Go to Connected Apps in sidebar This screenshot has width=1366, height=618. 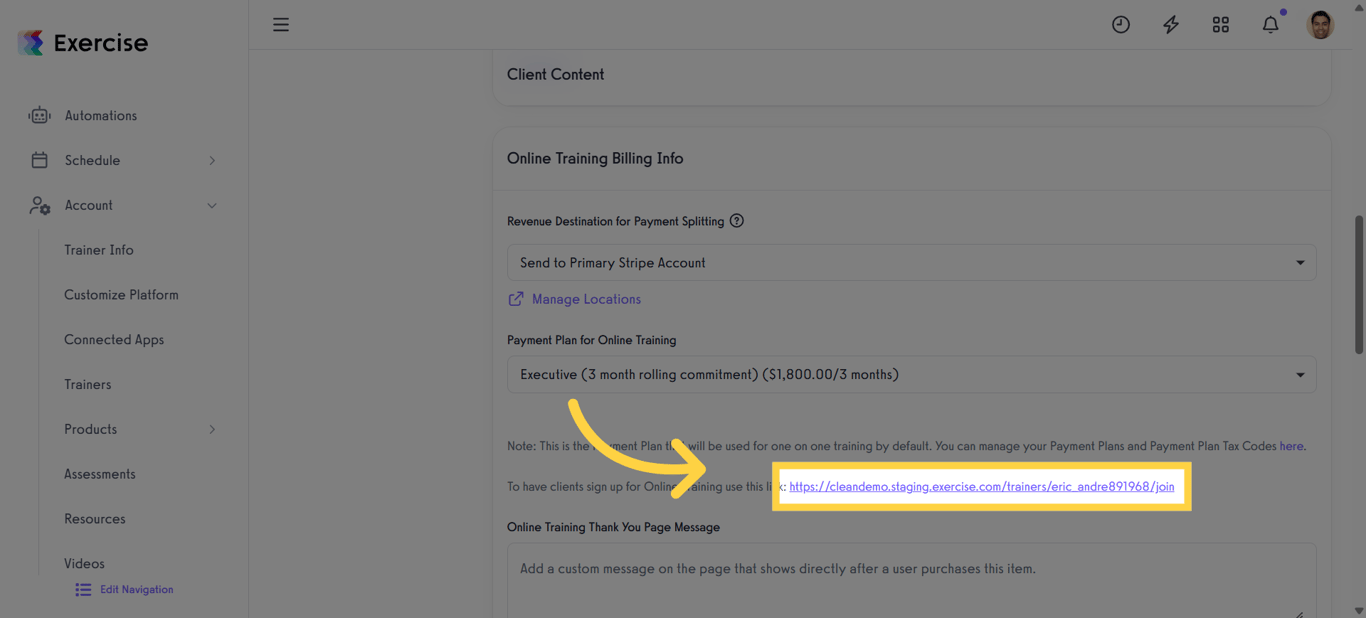click(114, 339)
